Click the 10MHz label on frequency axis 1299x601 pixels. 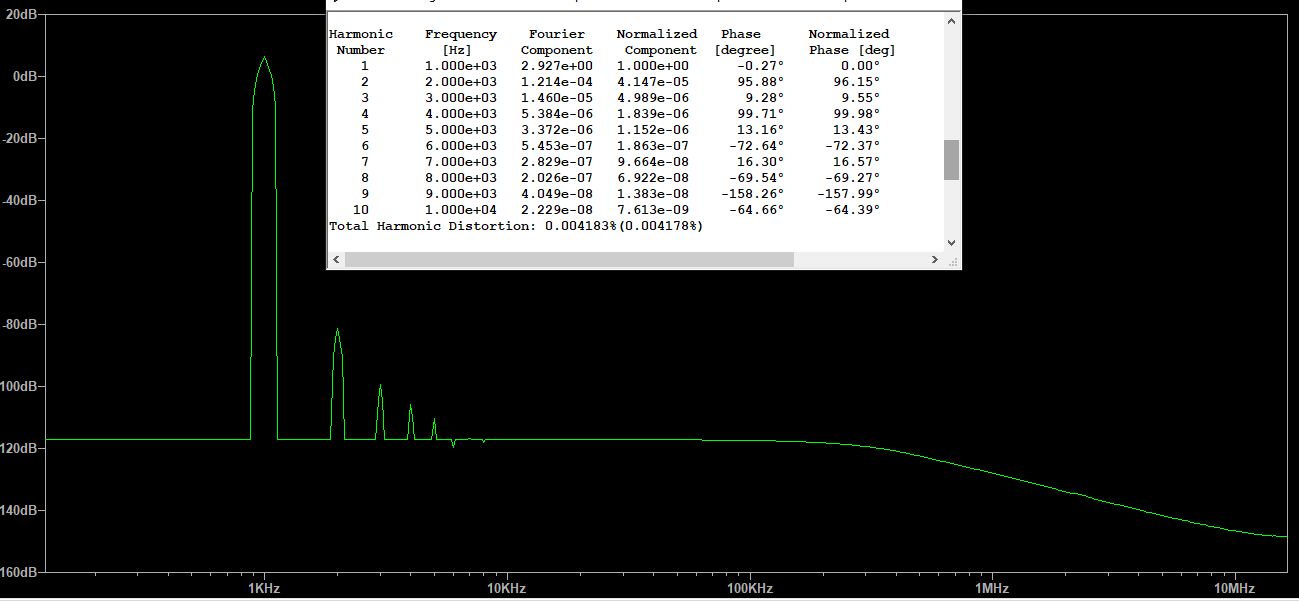1235,589
